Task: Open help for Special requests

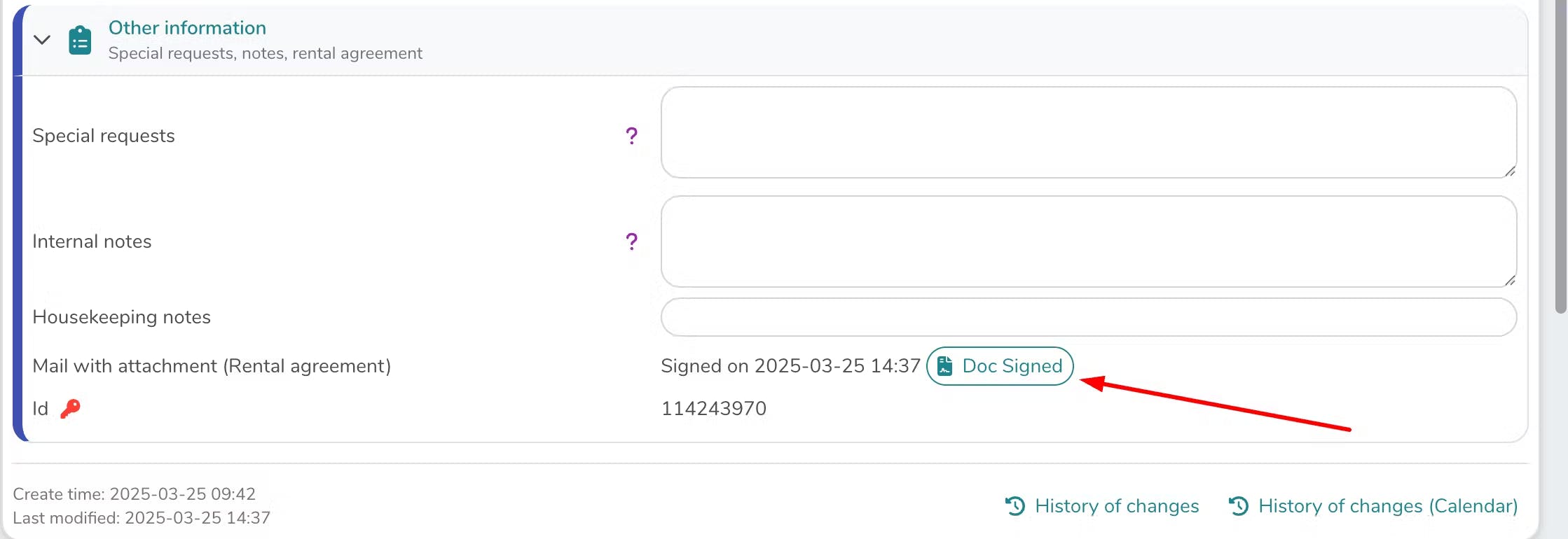Action: 631,136
